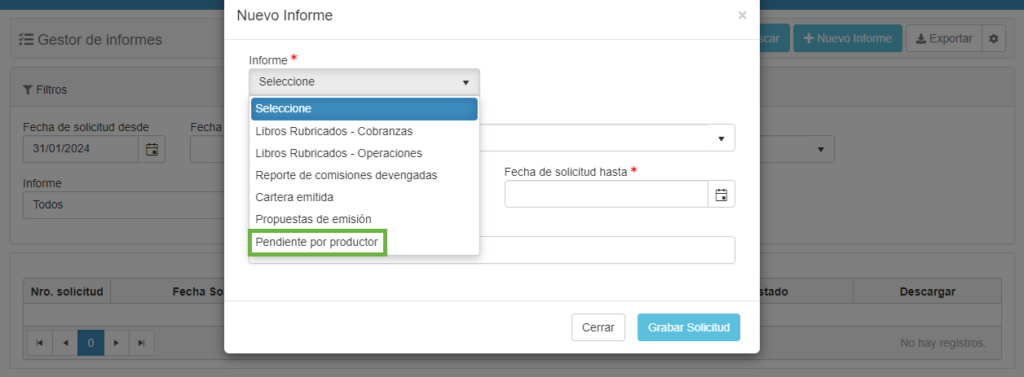Open the Informe filter showing Todos

coord(124,205)
